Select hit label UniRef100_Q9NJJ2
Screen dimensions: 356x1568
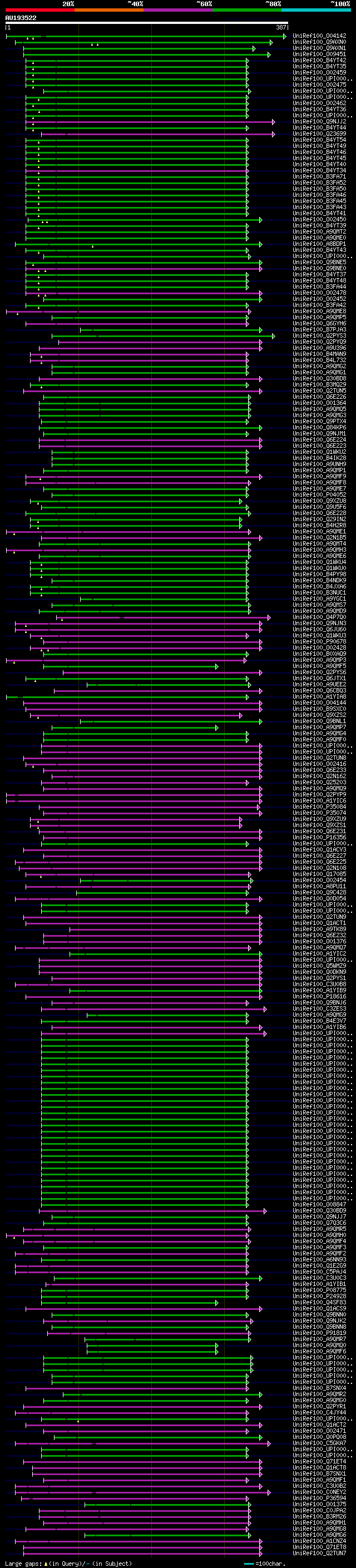tap(319, 122)
